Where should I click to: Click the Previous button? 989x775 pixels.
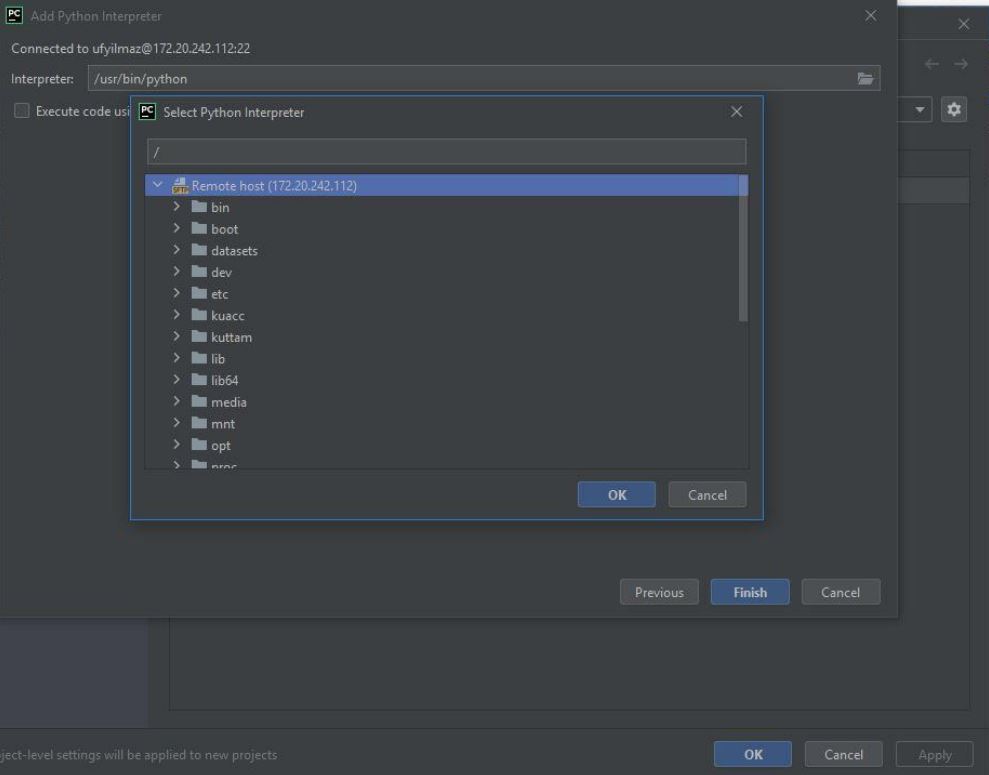point(659,591)
